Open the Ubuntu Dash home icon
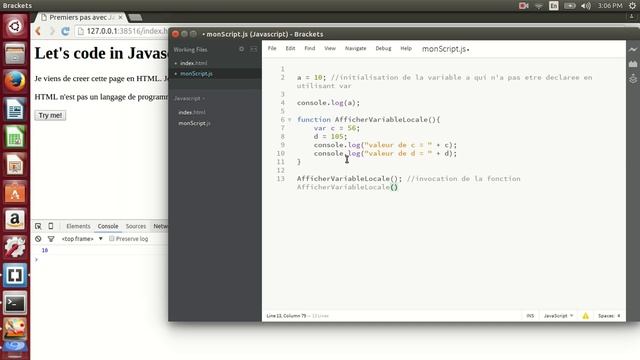The height and width of the screenshot is (360, 640). [15, 26]
